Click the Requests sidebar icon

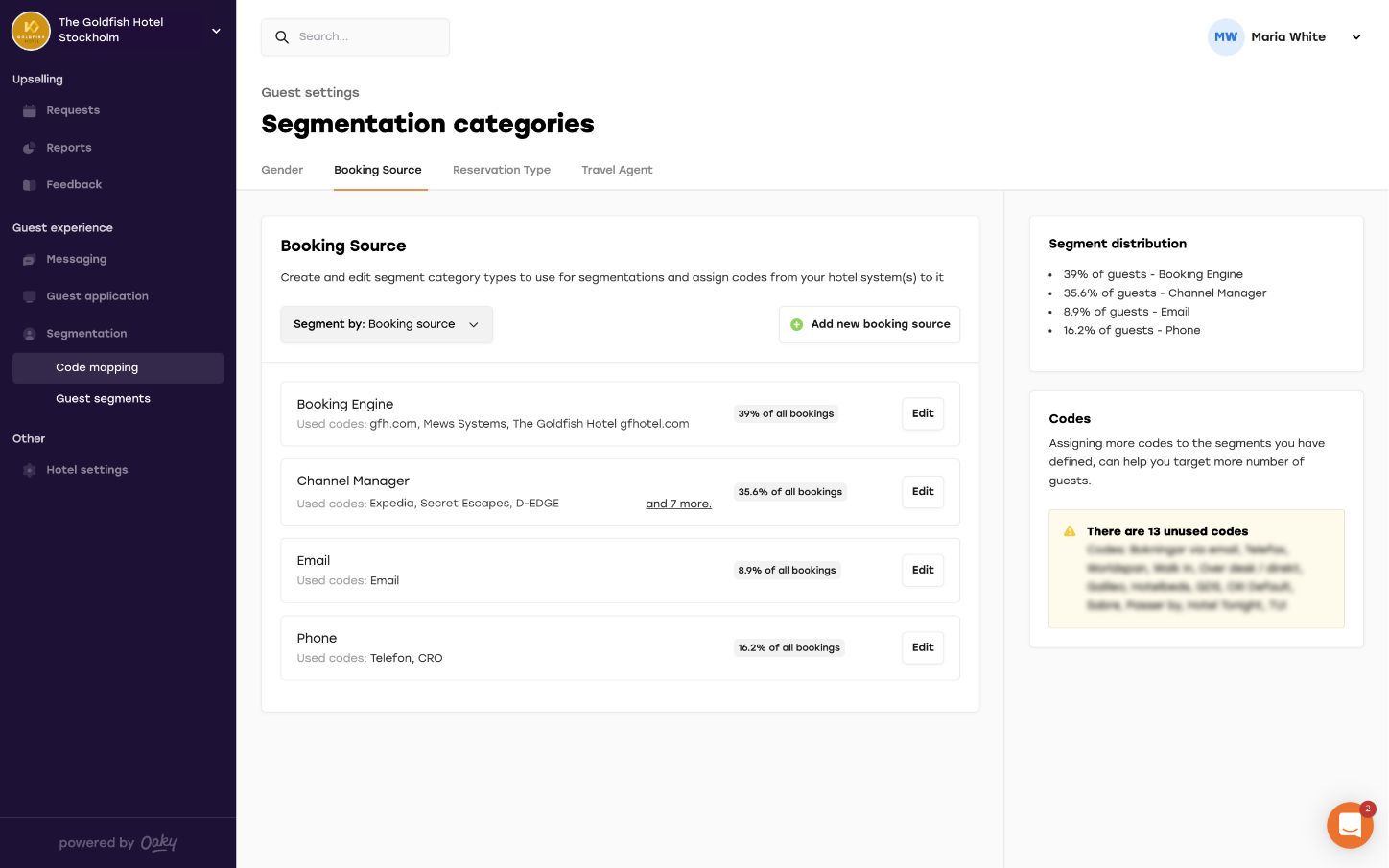(30, 111)
